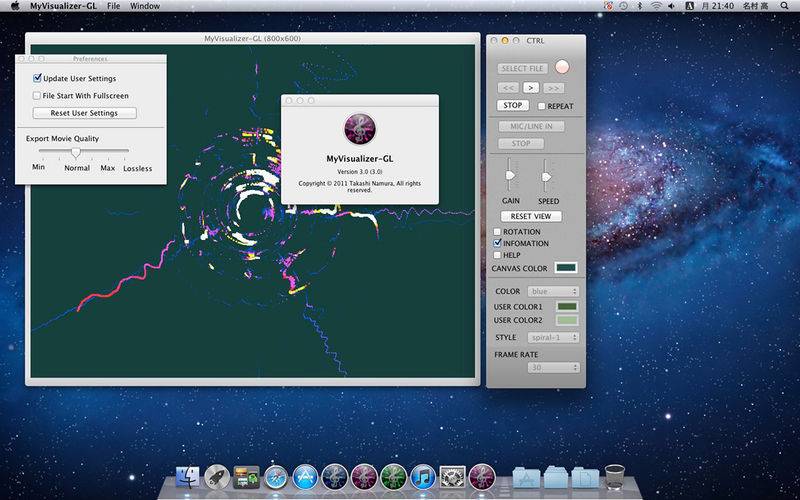Click the play > button in CTRL
The image size is (800, 500).
point(531,88)
